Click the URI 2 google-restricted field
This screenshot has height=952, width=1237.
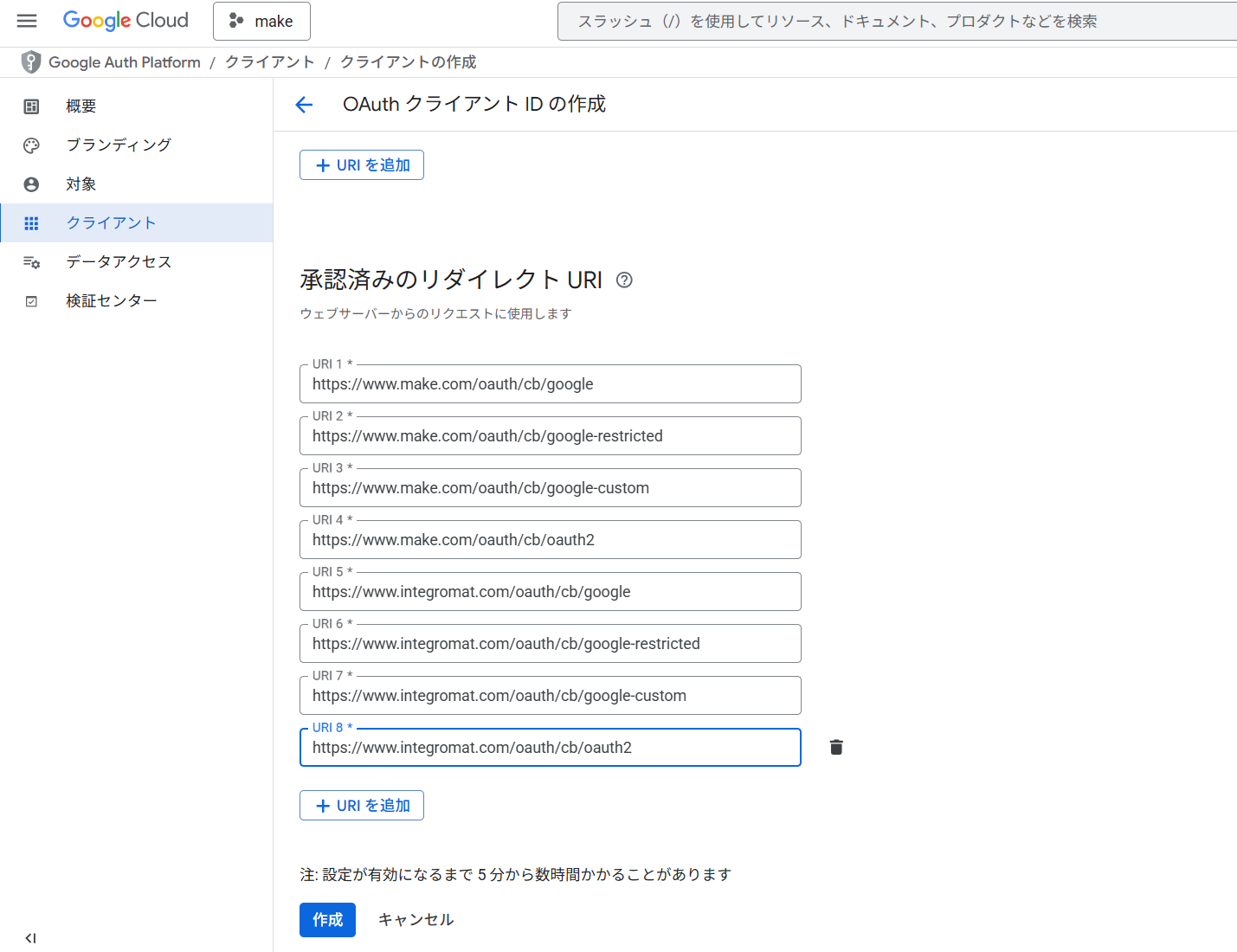tap(551, 436)
